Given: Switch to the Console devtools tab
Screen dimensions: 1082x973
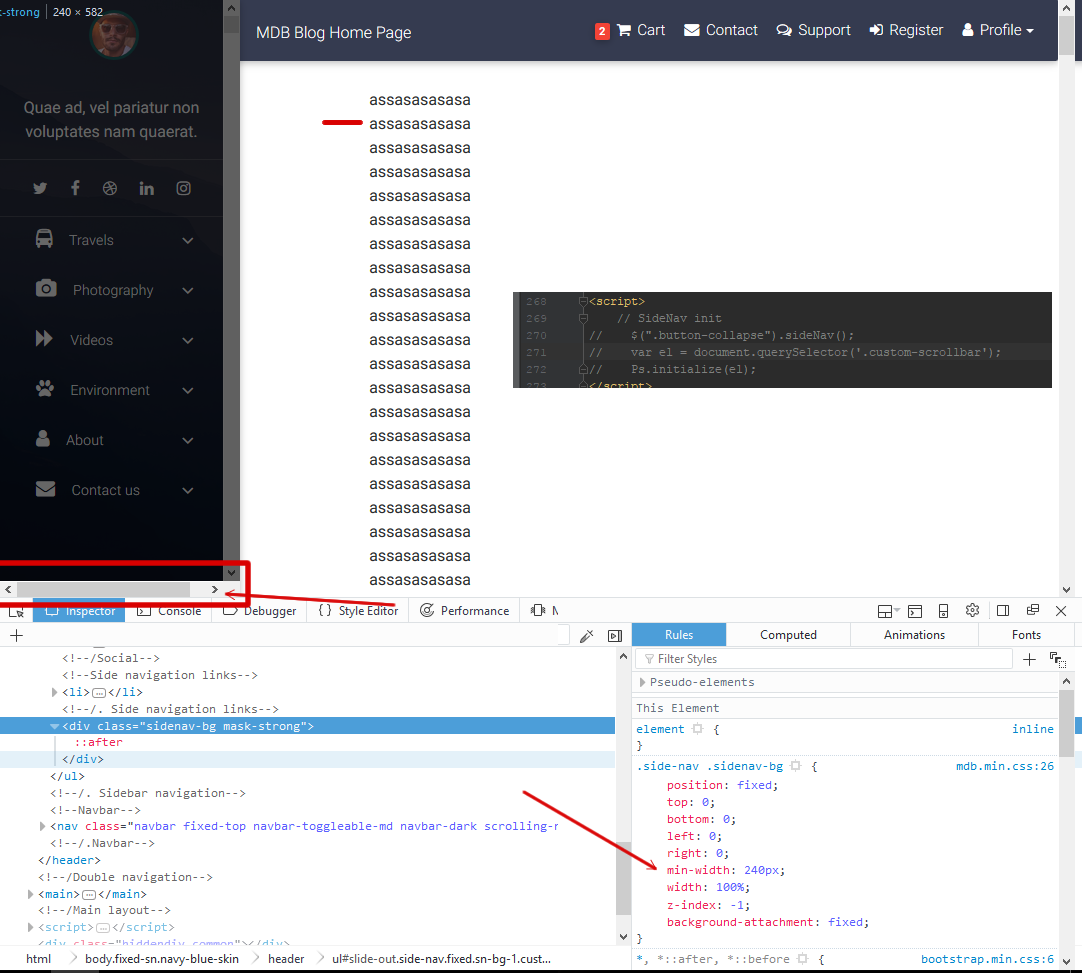Looking at the screenshot, I should point(169,611).
